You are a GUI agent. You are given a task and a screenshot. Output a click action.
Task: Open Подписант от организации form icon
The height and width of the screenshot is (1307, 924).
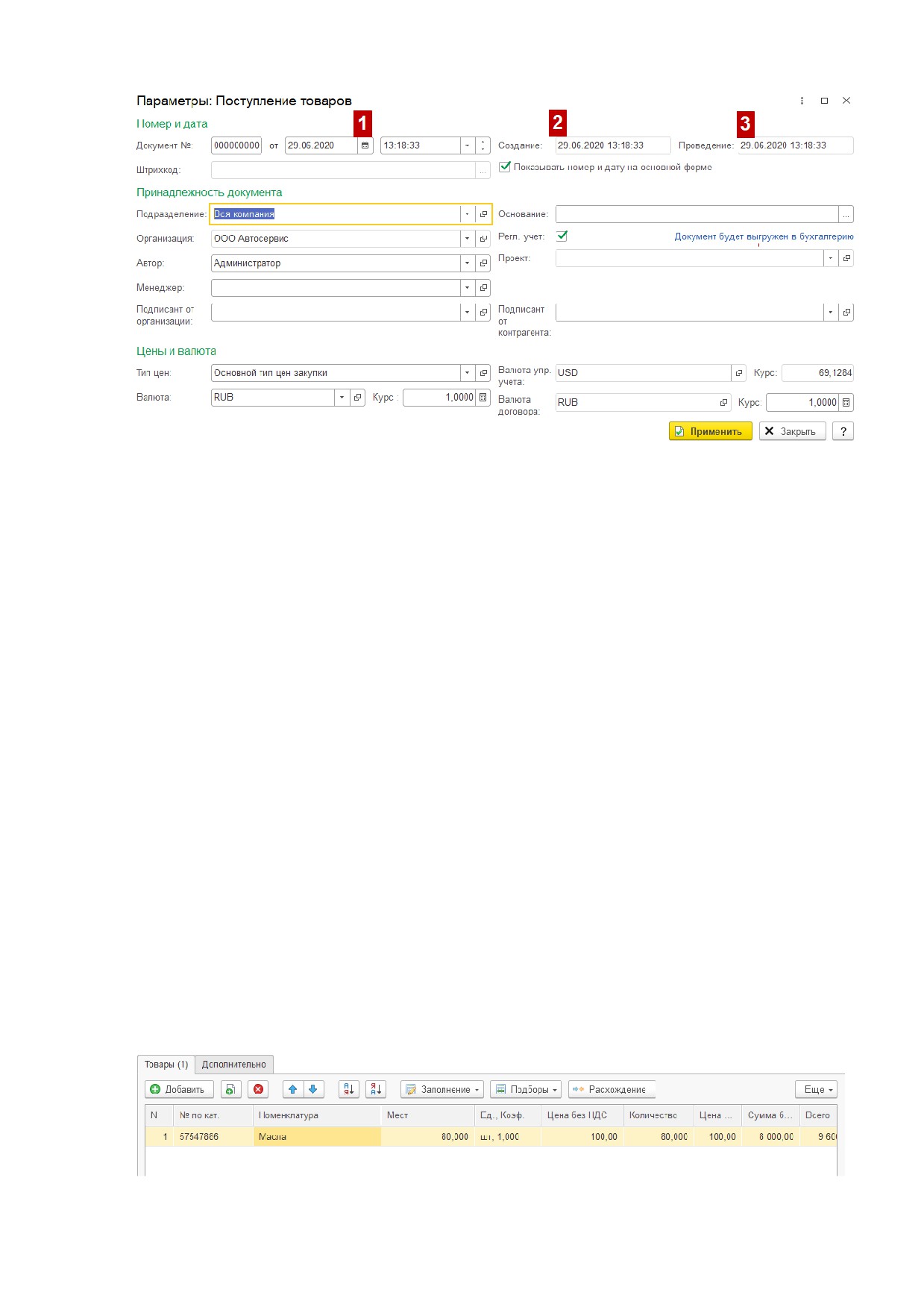483,313
